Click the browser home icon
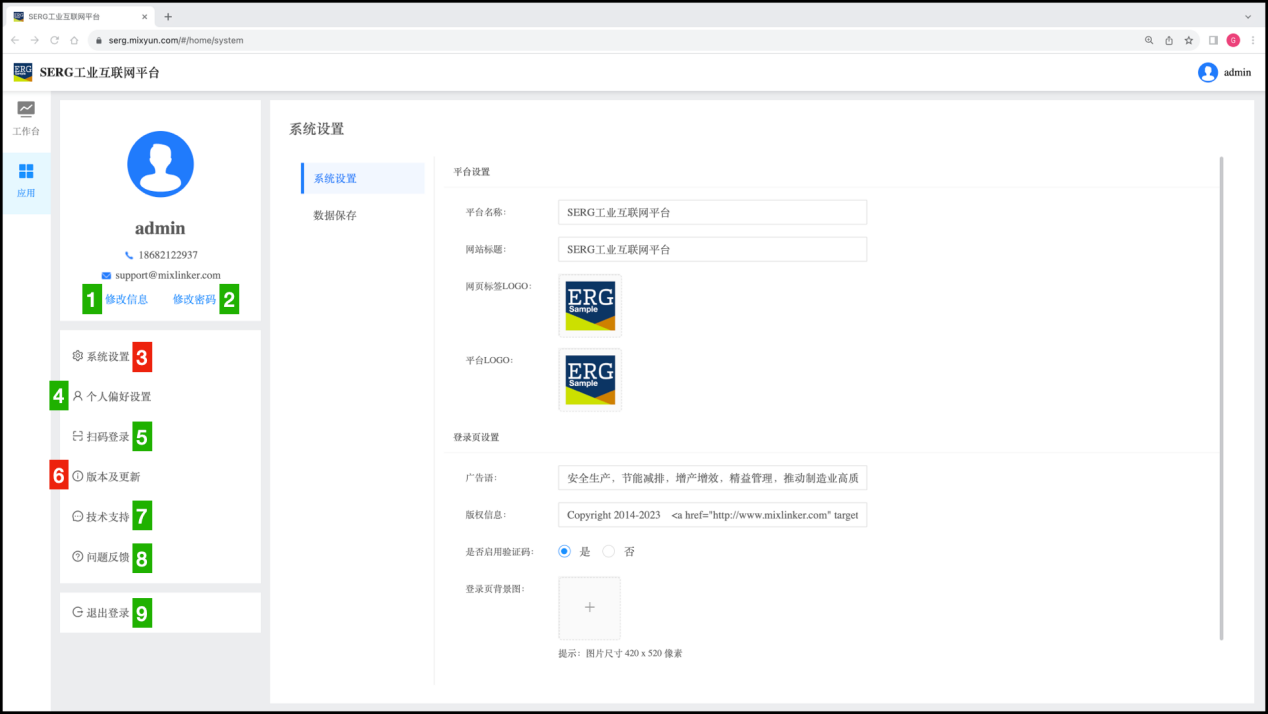Image resolution: width=1268 pixels, height=714 pixels. tap(74, 40)
